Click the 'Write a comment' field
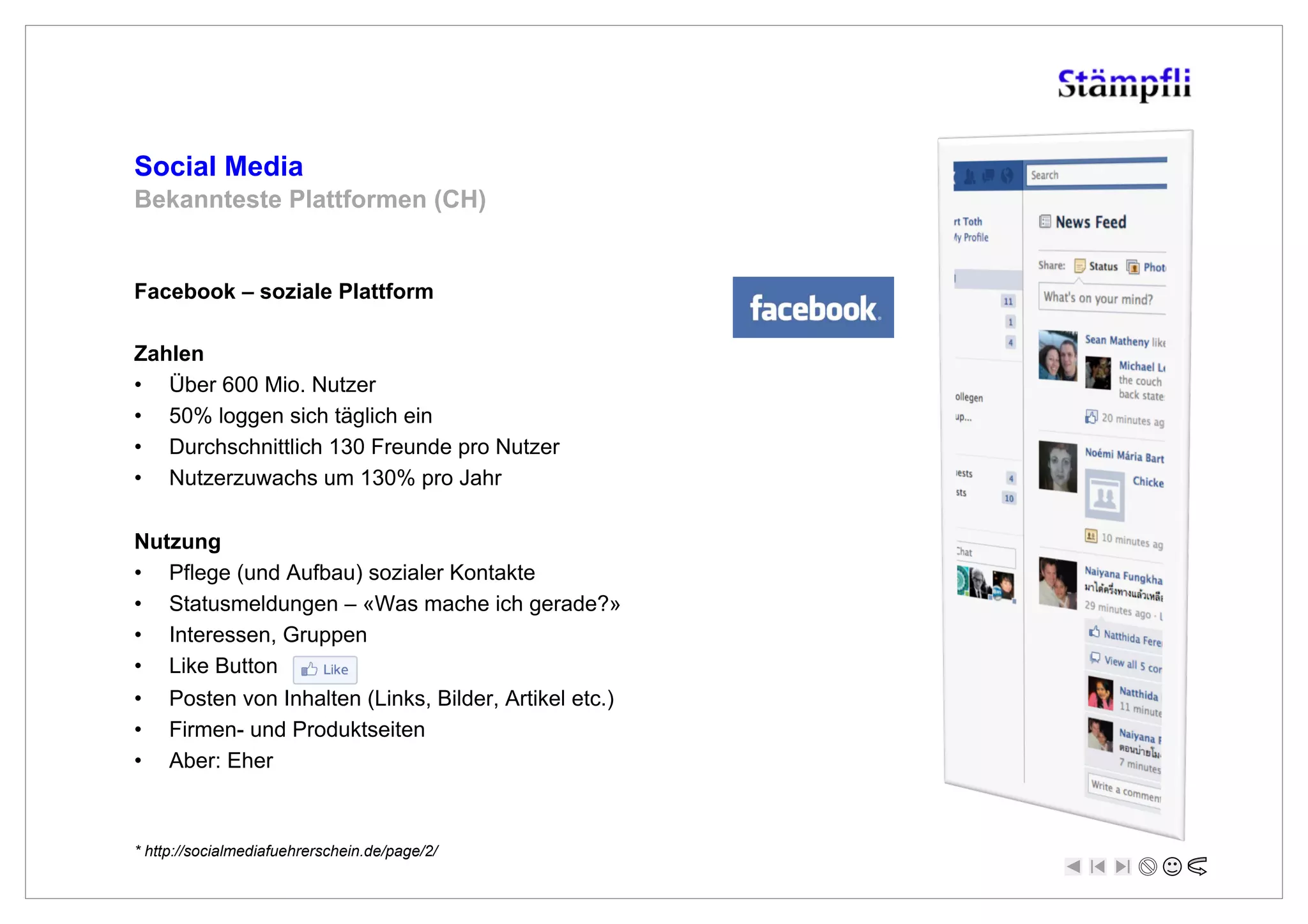This screenshot has width=1308, height=924. 1125,791
